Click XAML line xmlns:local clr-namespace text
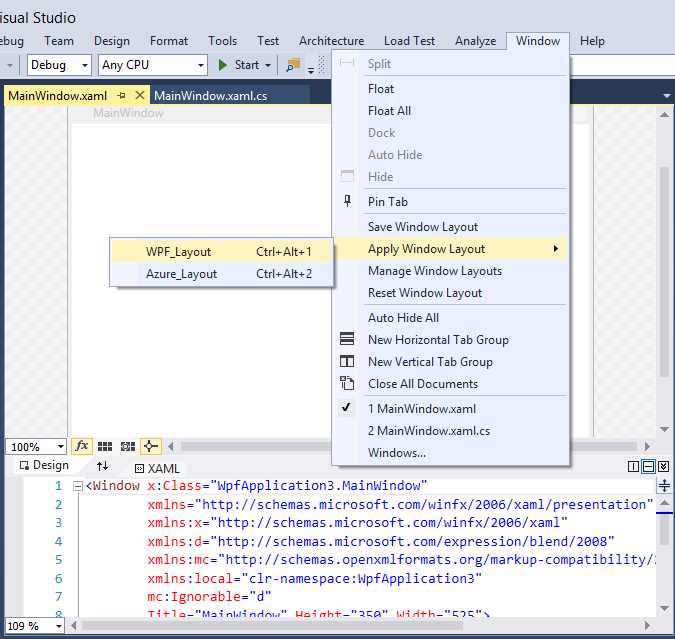Viewport: 675px width, 639px height. pos(314,578)
